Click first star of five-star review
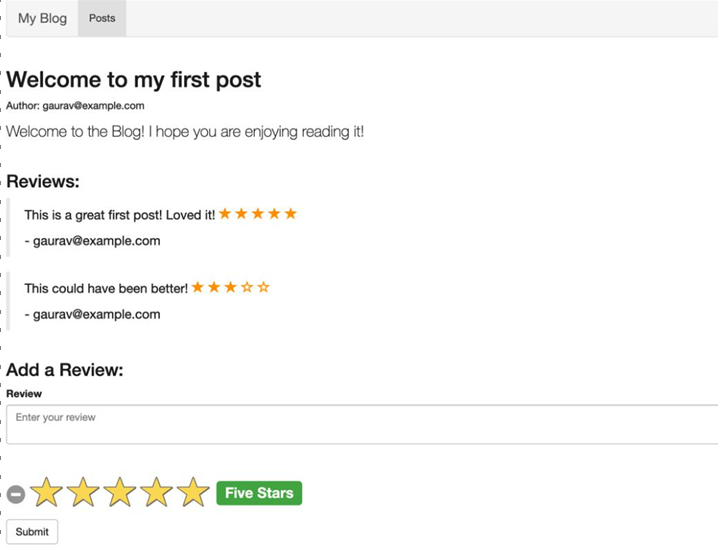Viewport: 719px width, 549px height. coord(225,214)
